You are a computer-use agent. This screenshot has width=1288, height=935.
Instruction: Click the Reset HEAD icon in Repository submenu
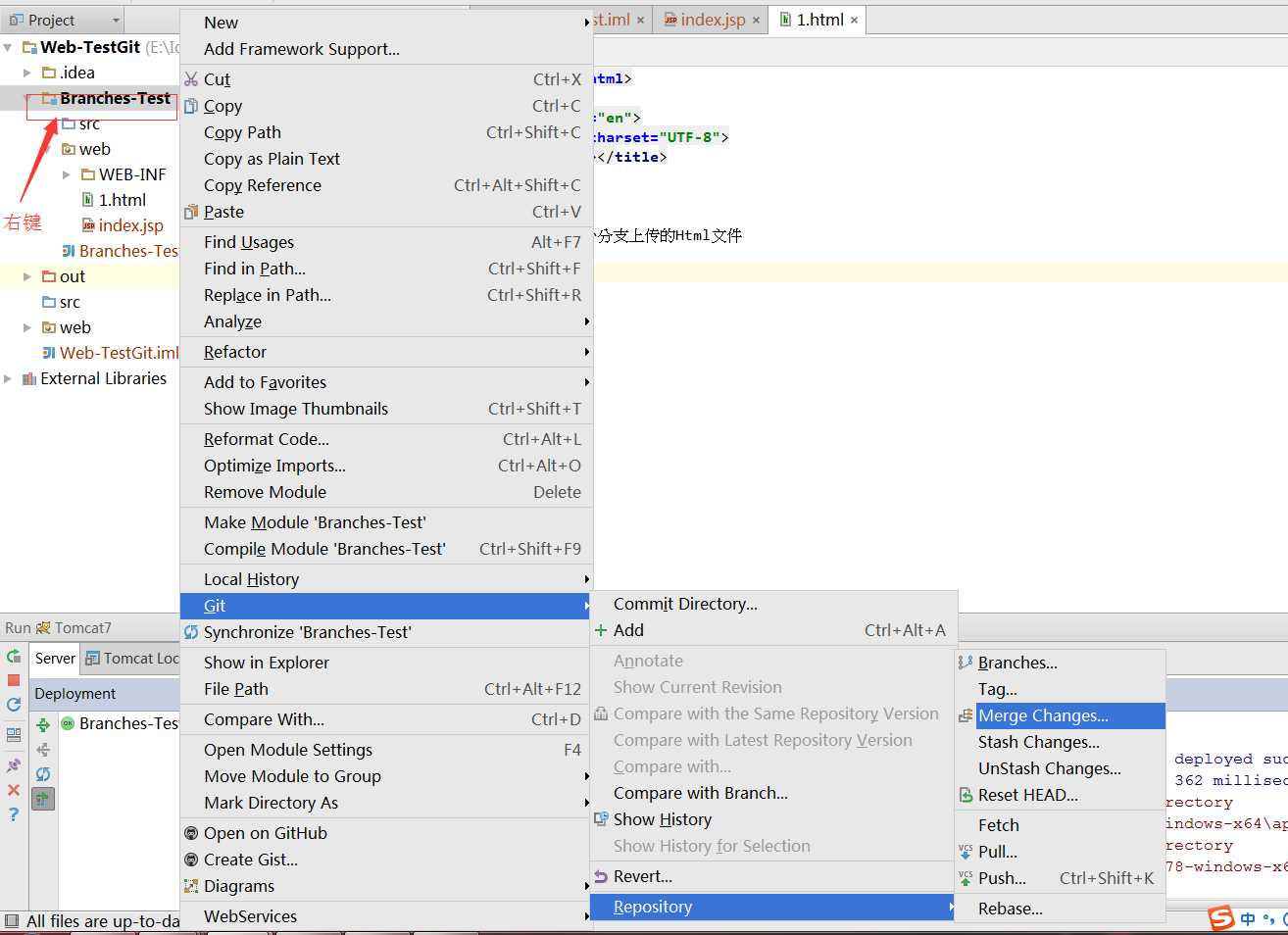pos(966,795)
